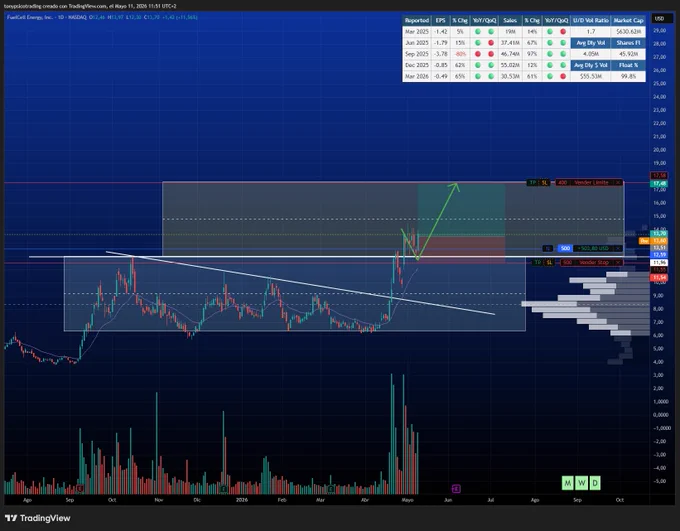Click the Sep 2025 row label
The height and width of the screenshot is (531, 680).
(x=417, y=54)
